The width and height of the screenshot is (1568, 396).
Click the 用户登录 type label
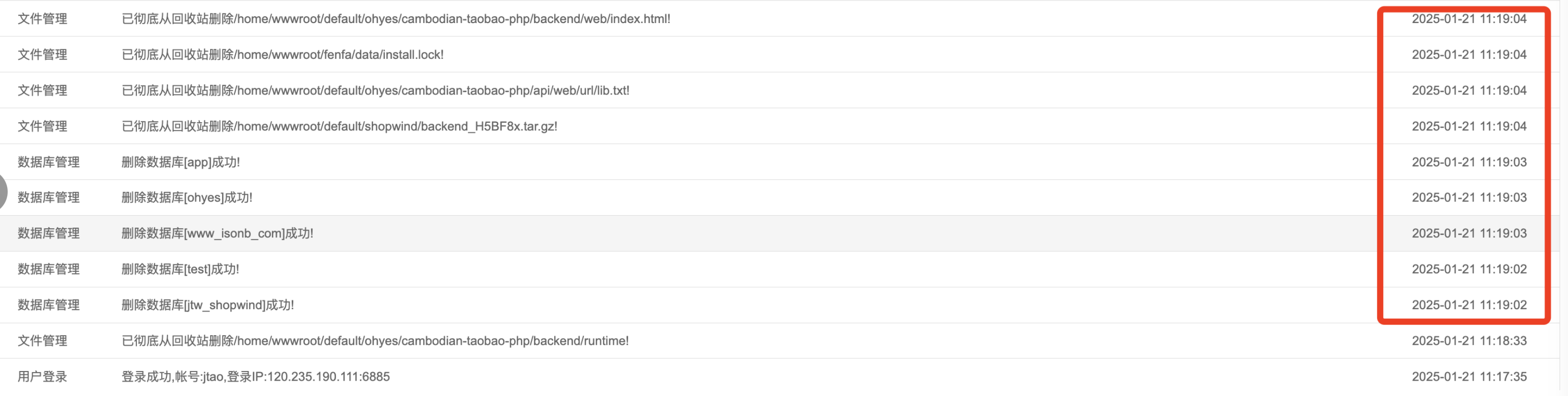coord(42,376)
